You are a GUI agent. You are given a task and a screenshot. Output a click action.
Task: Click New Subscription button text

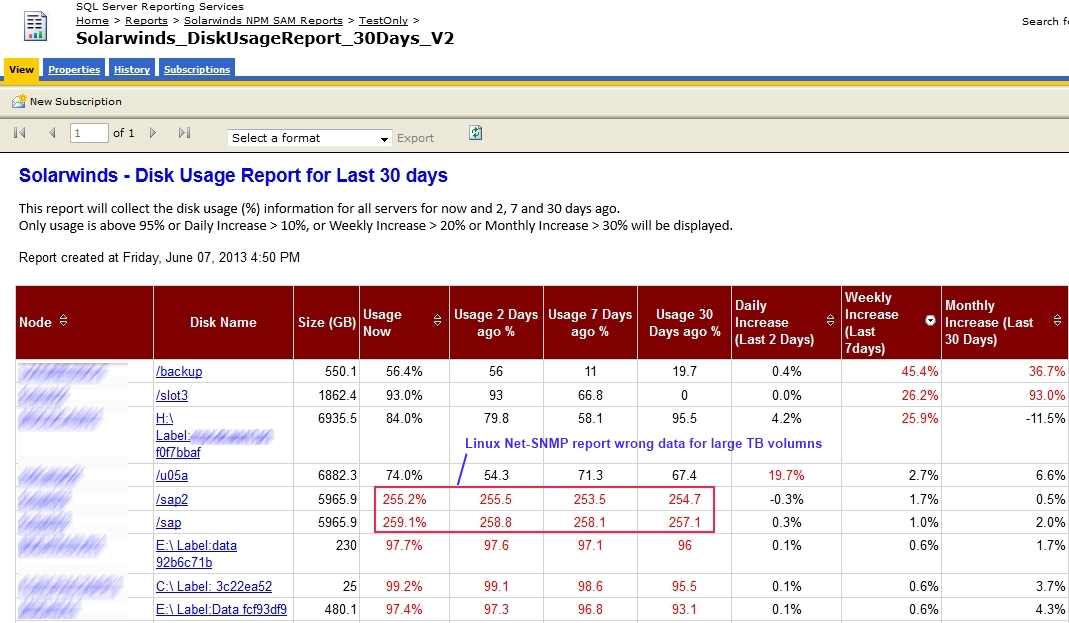point(76,102)
